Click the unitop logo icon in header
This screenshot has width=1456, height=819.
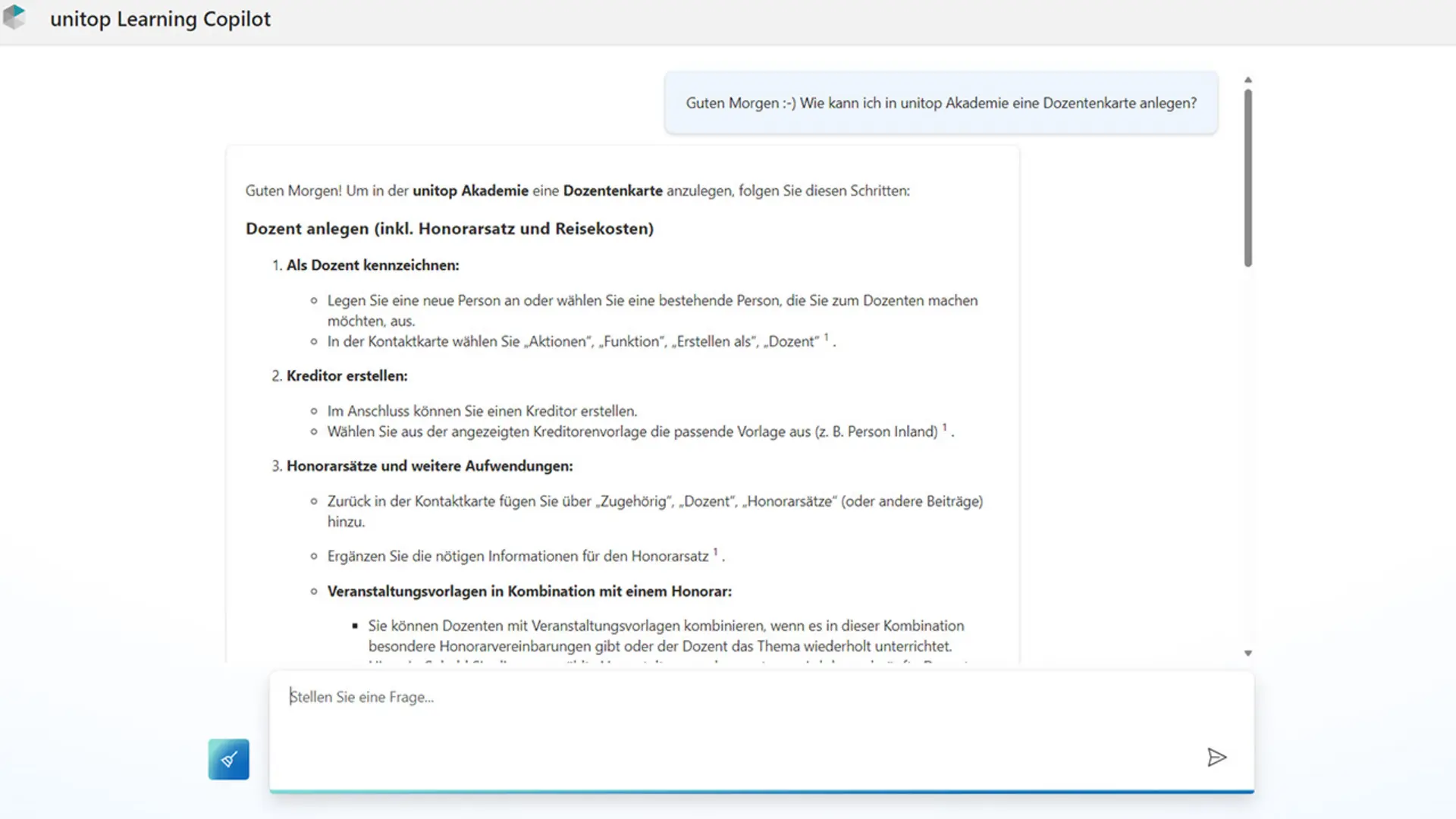pyautogui.click(x=14, y=17)
